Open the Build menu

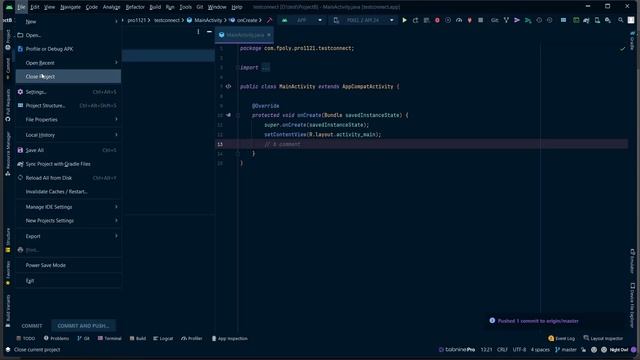click(x=155, y=7)
